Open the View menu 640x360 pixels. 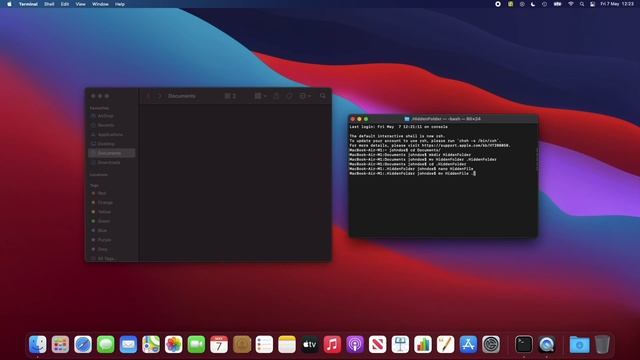tap(80, 4)
